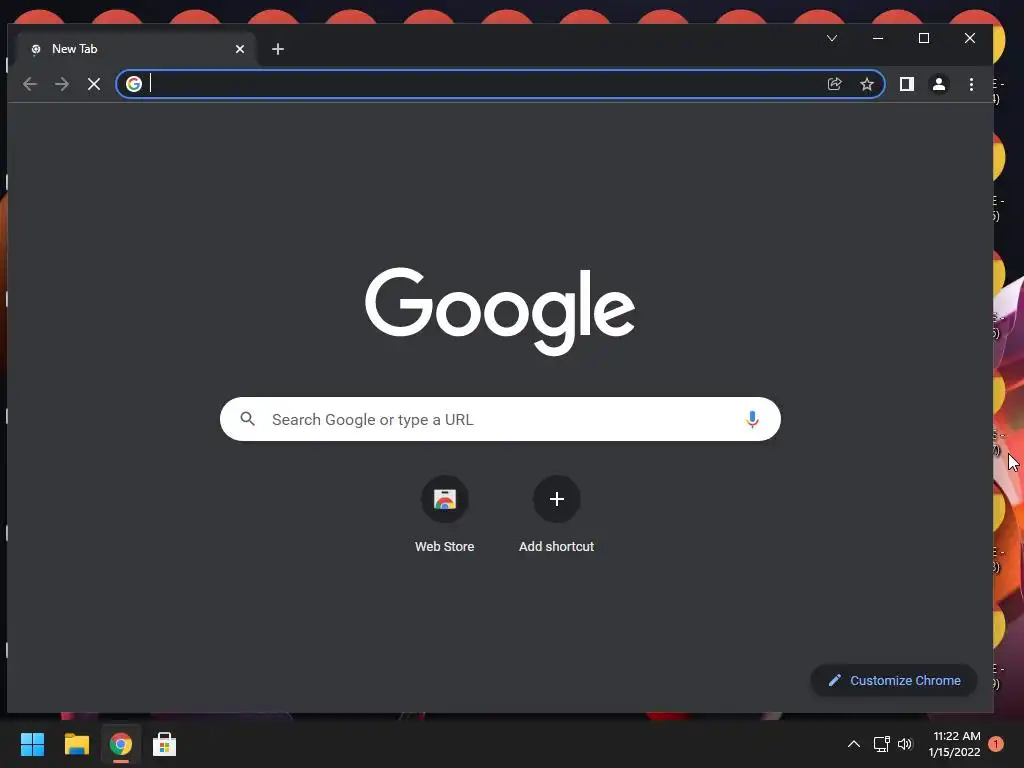Toggle the side panel icon

pos(906,84)
